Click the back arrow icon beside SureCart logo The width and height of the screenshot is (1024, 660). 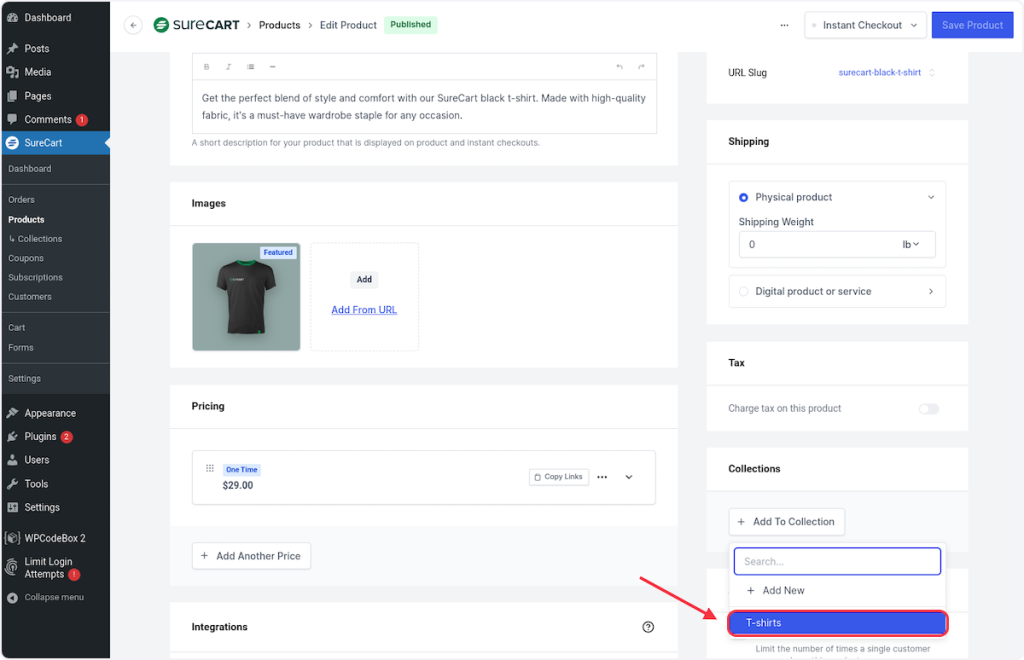click(133, 25)
